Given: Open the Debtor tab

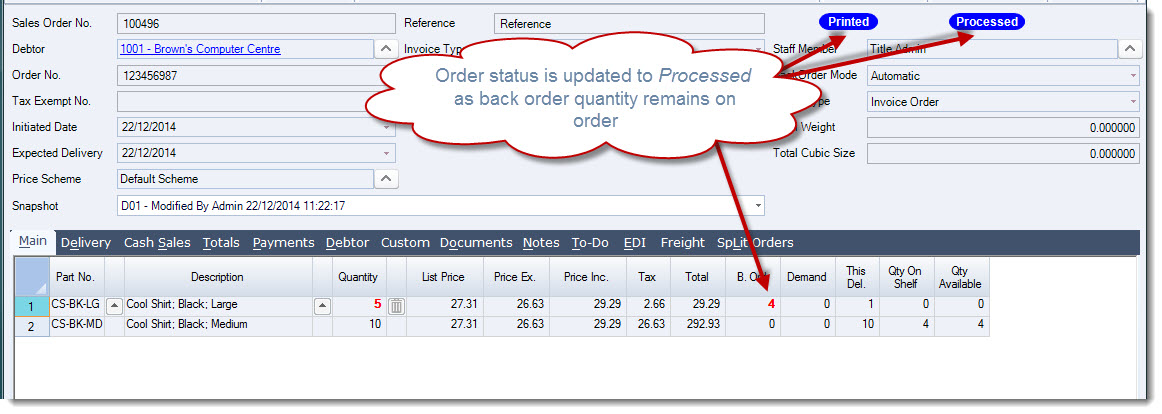Looking at the screenshot, I should click(348, 242).
